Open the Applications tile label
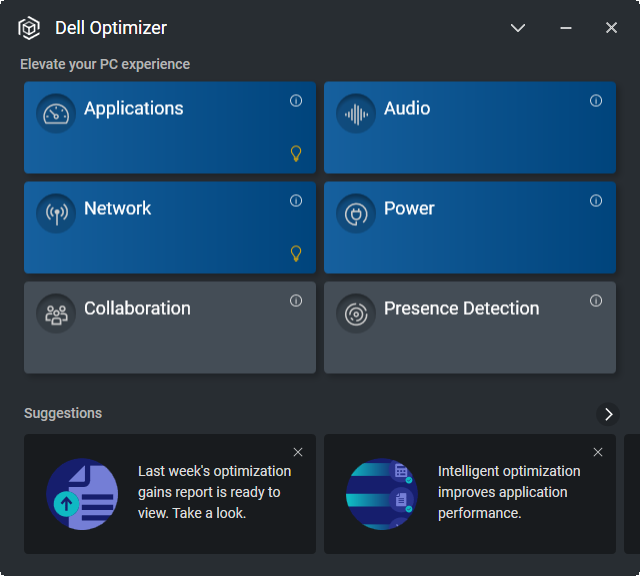 tap(133, 108)
